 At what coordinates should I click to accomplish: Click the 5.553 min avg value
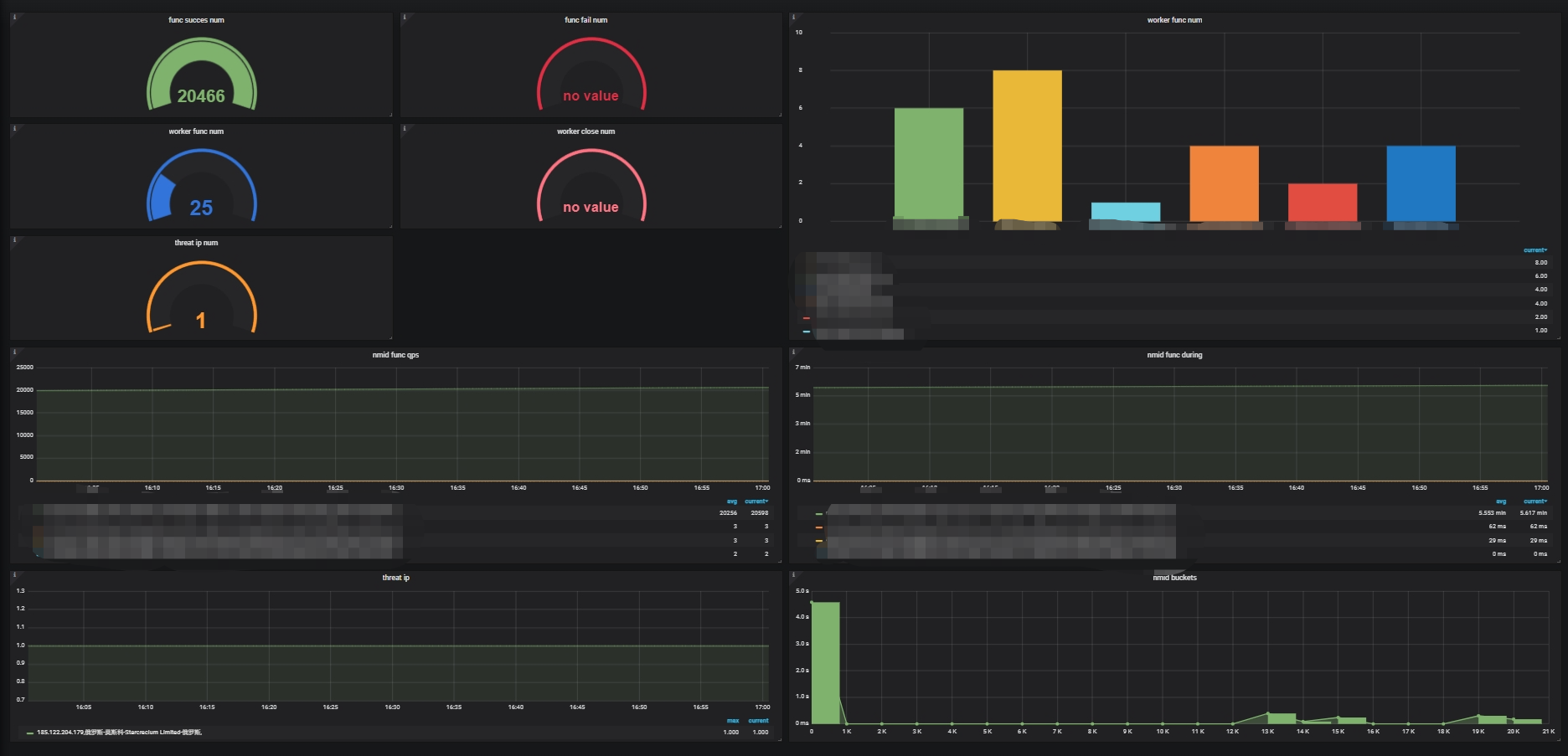tap(1492, 513)
